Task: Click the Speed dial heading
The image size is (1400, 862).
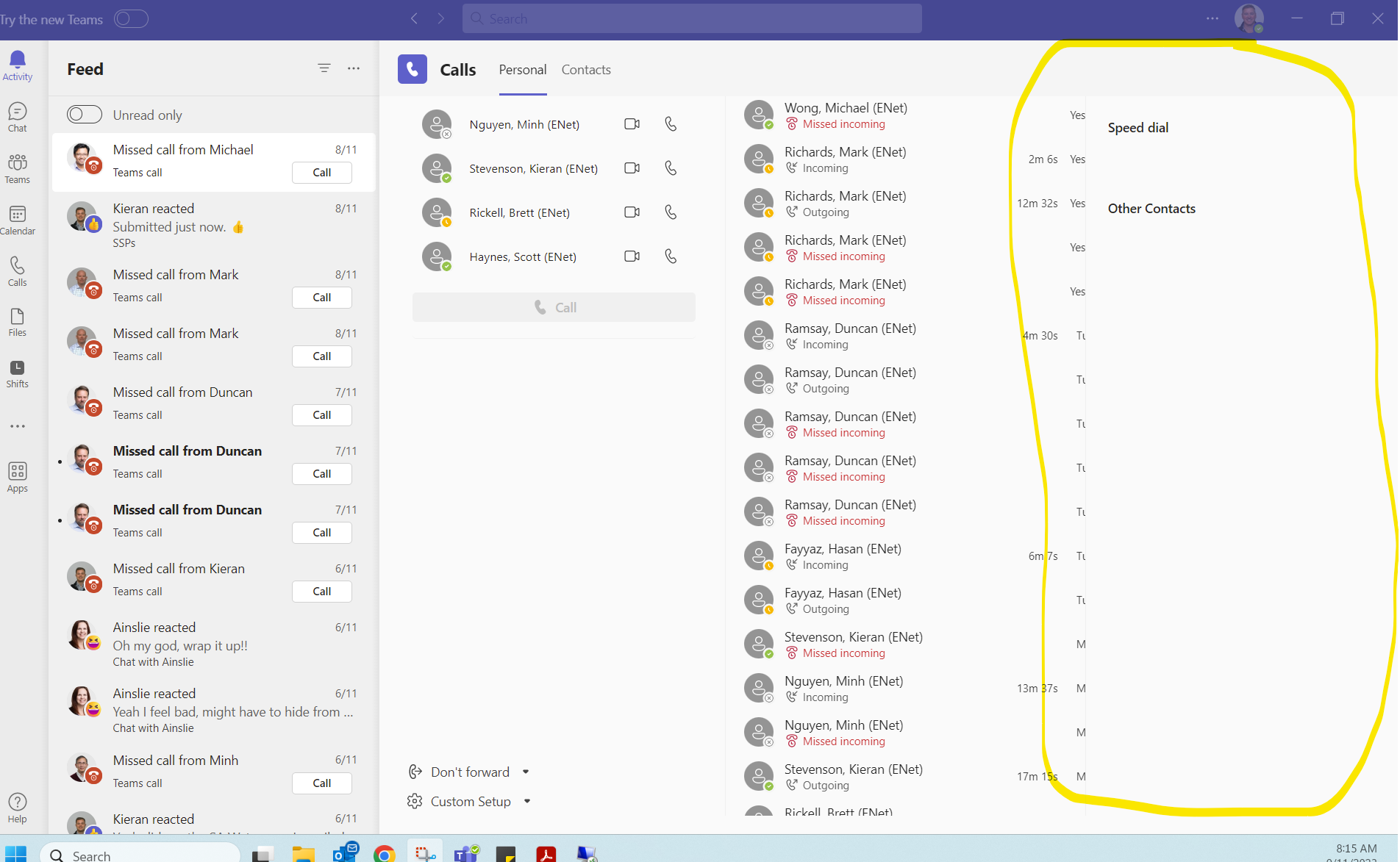Action: 1137,128
